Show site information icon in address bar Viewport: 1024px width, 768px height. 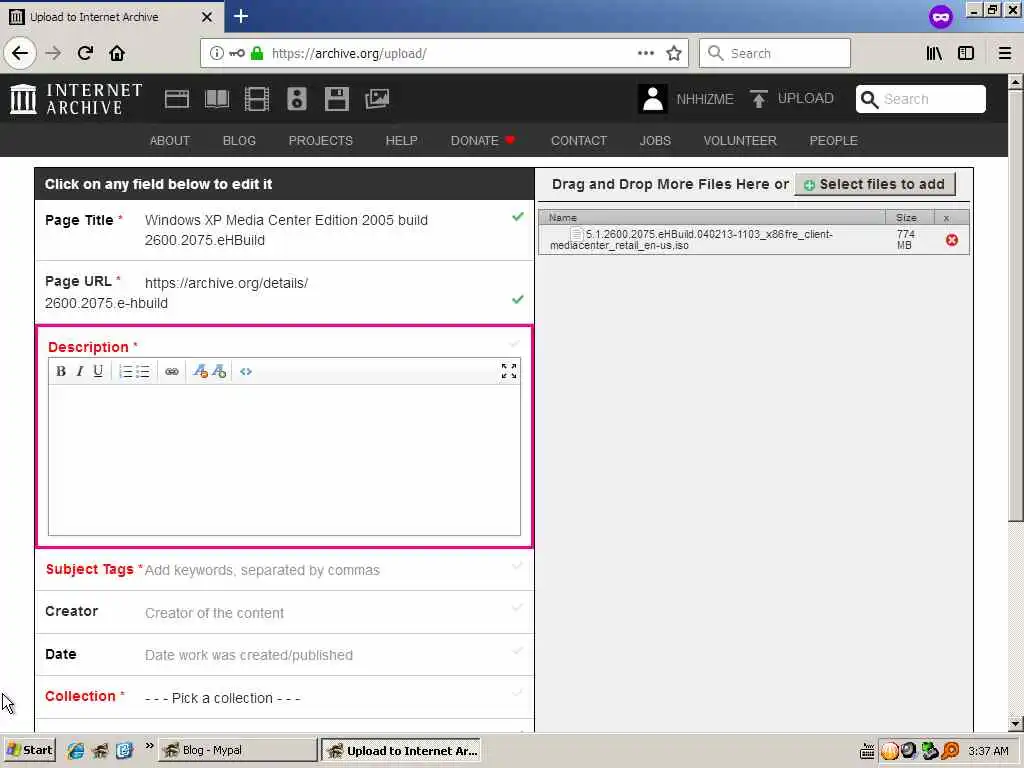click(216, 54)
